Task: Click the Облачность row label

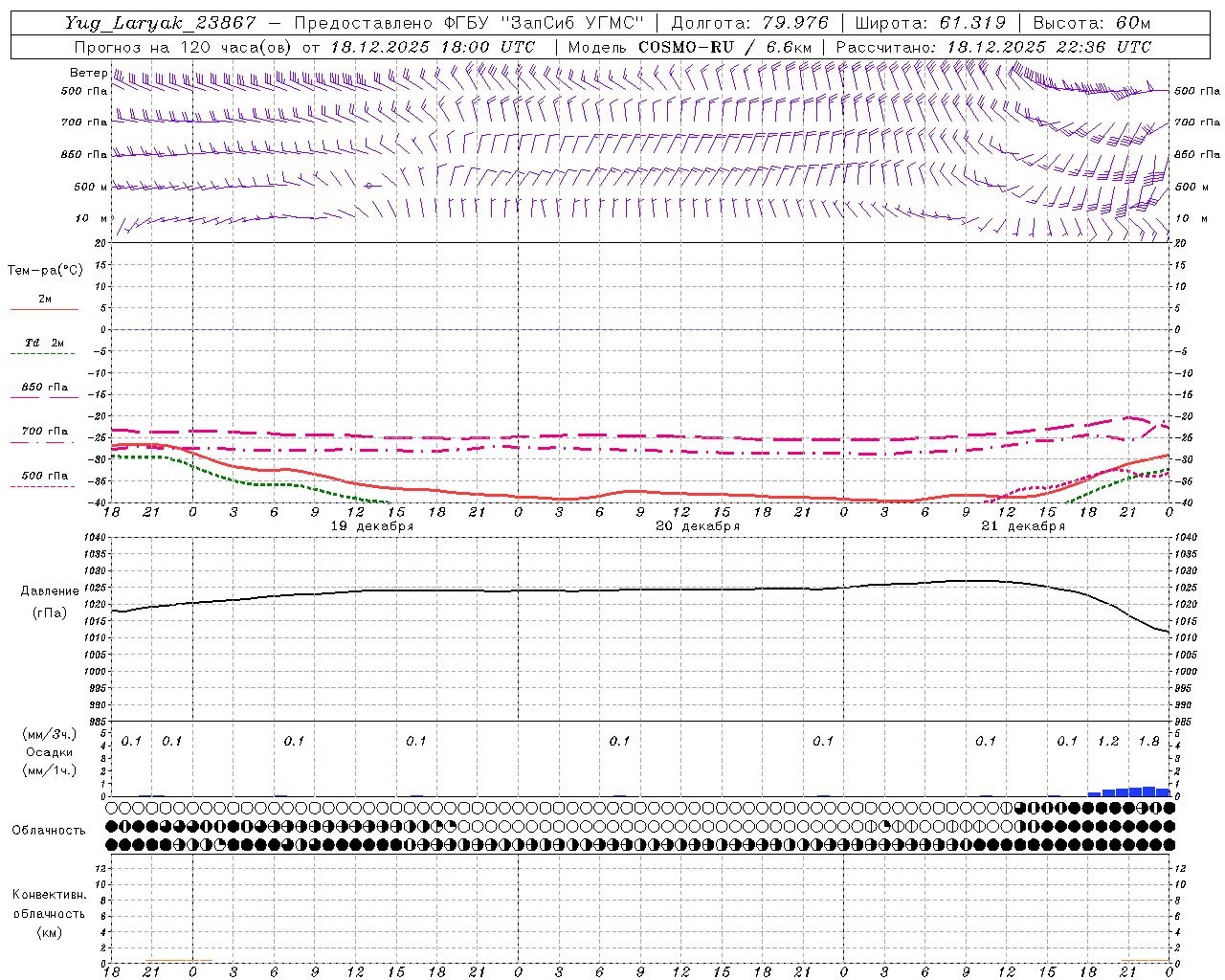Action: point(49,830)
